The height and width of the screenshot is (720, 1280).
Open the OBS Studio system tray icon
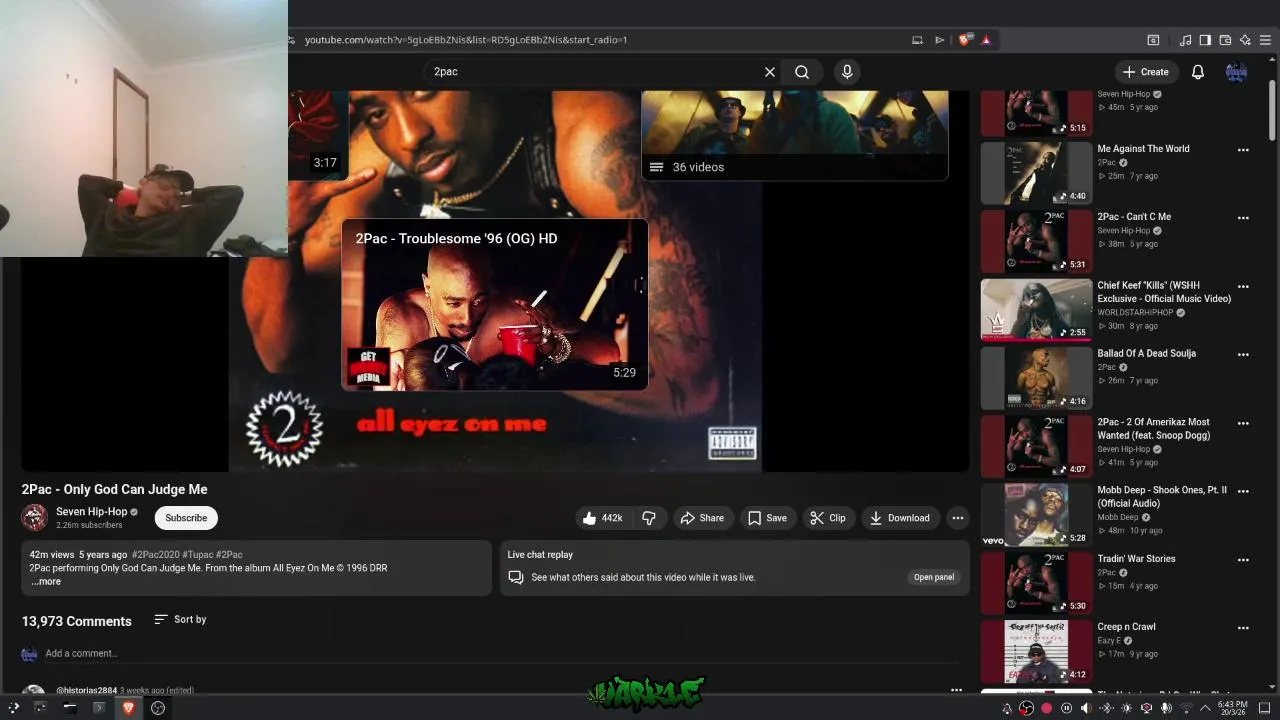[x=1026, y=708]
